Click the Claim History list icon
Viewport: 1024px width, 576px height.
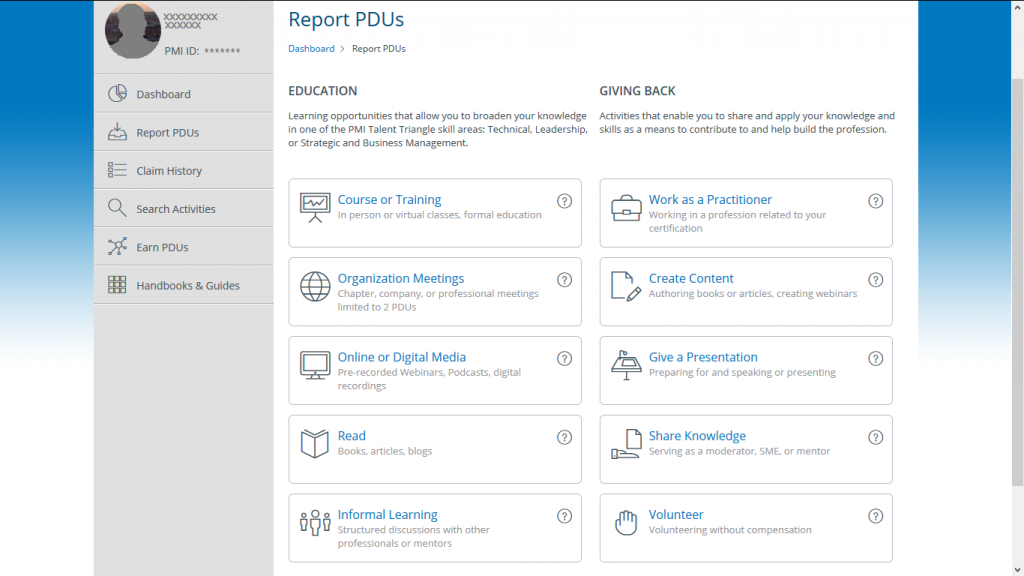[118, 170]
